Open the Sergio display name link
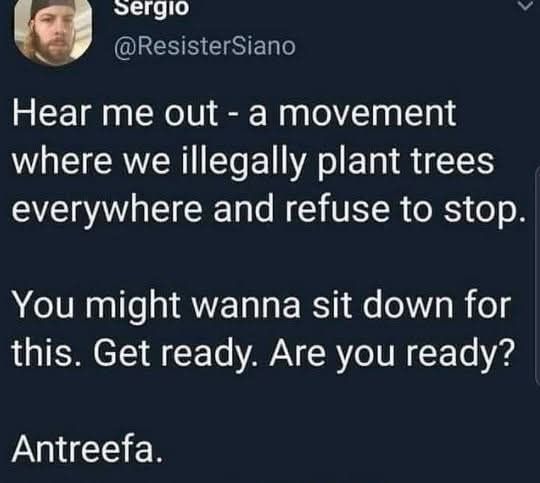The height and width of the screenshot is (483, 540). [x=152, y=8]
